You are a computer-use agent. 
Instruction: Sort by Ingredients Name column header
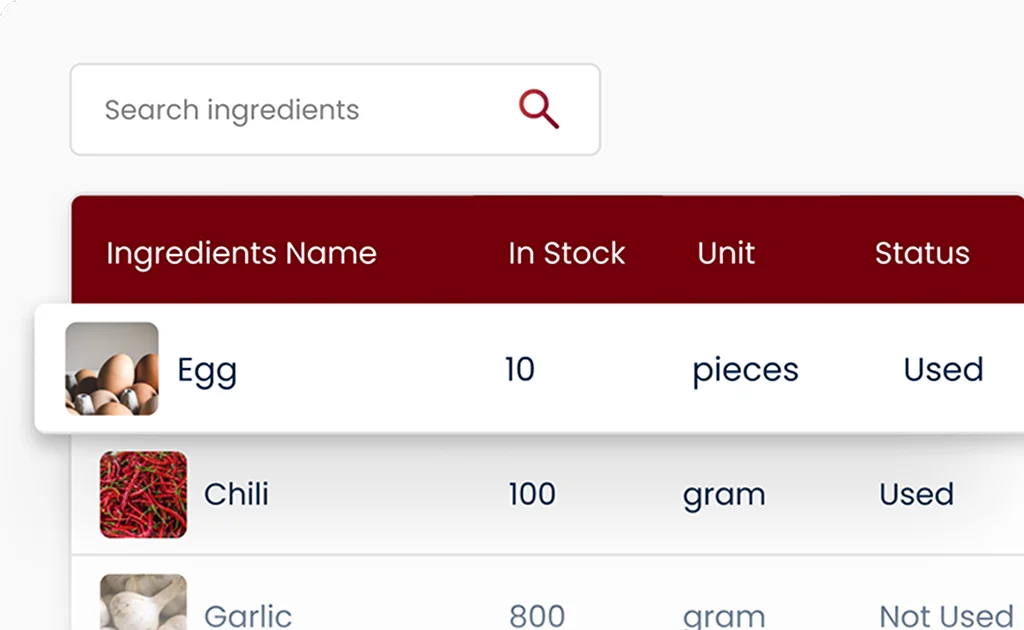click(x=242, y=253)
